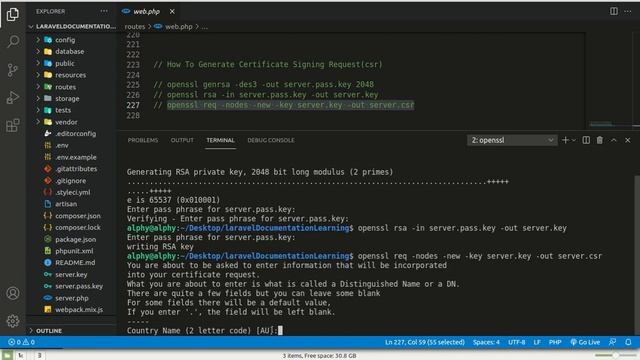Click web.php in the breadcrumb

pos(178,27)
